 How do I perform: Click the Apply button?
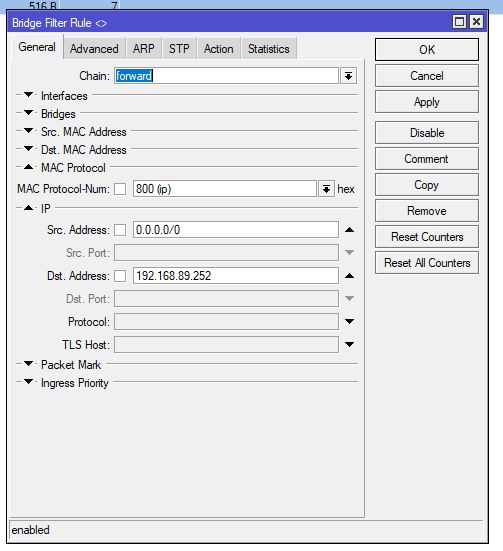click(427, 102)
